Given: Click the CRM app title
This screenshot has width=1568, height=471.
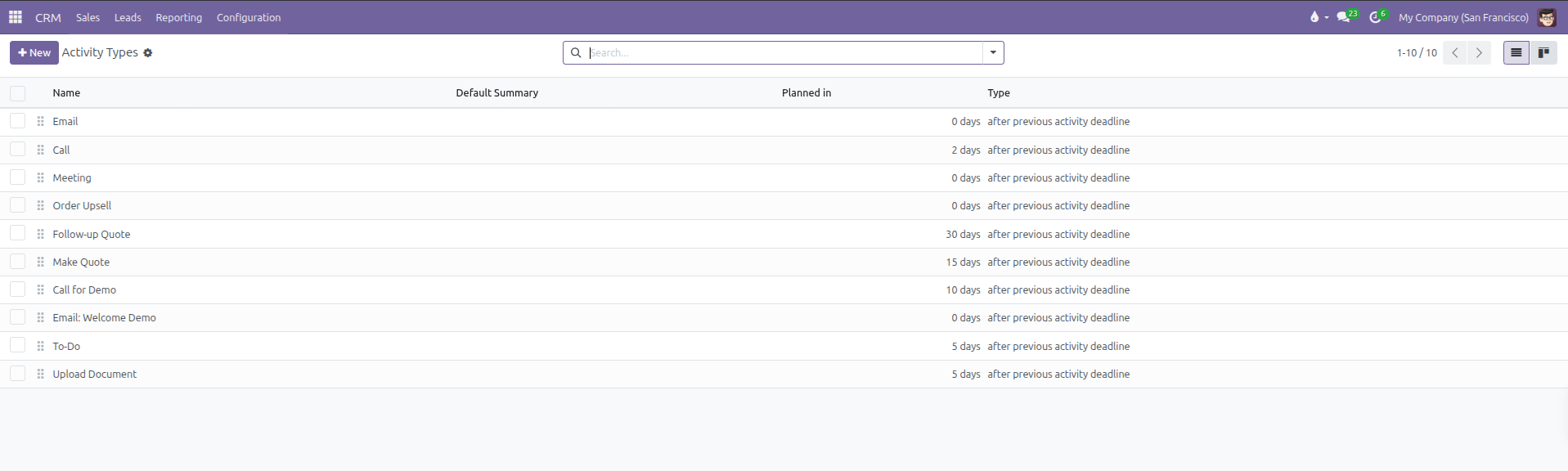Looking at the screenshot, I should coord(48,17).
